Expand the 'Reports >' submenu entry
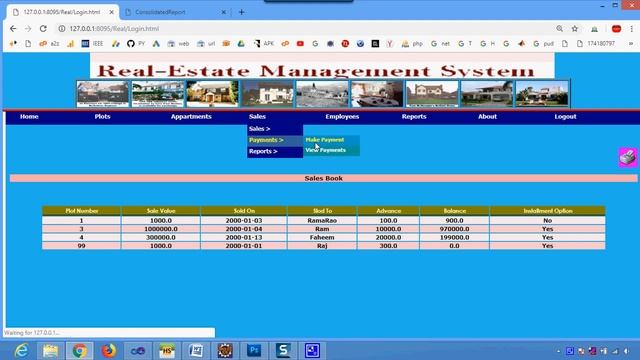 coord(275,151)
